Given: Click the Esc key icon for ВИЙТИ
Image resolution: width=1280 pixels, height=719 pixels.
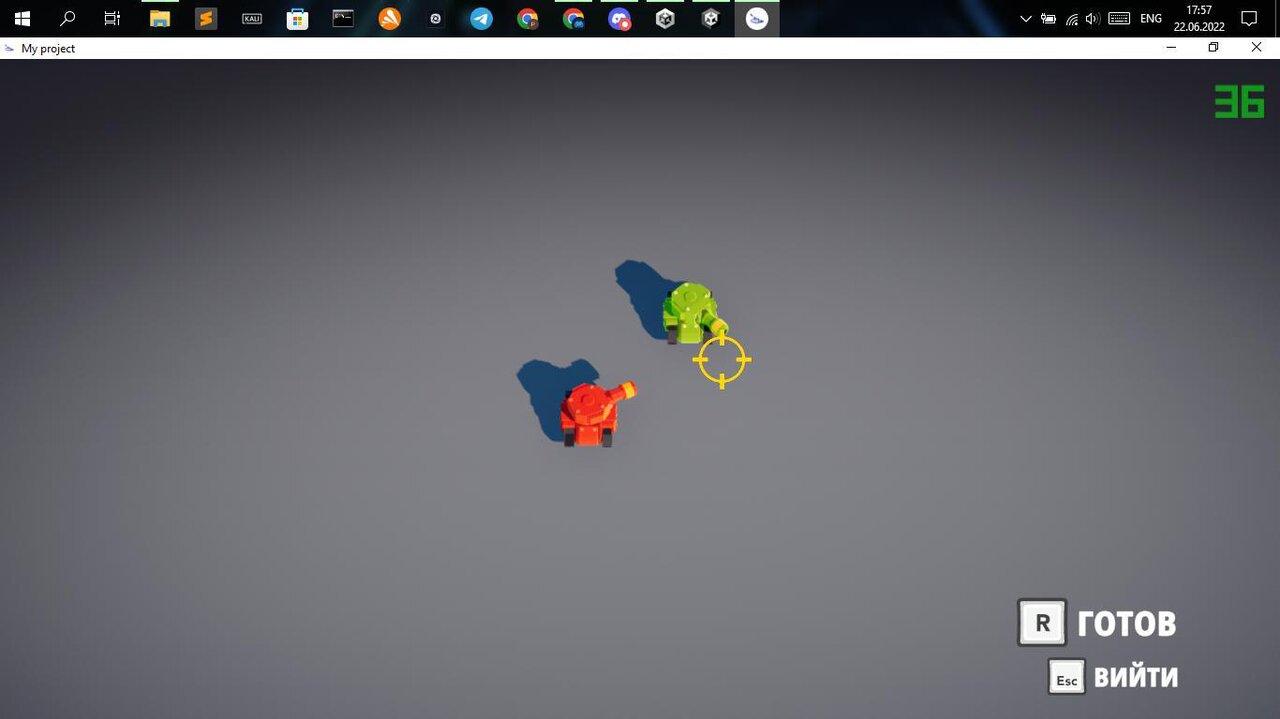Looking at the screenshot, I should point(1067,677).
